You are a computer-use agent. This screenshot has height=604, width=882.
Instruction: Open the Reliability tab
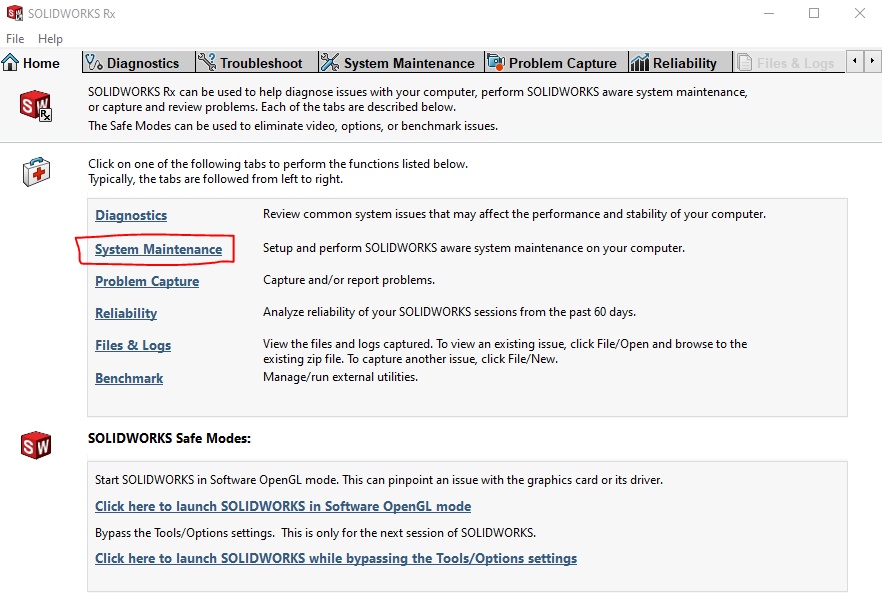(x=680, y=62)
